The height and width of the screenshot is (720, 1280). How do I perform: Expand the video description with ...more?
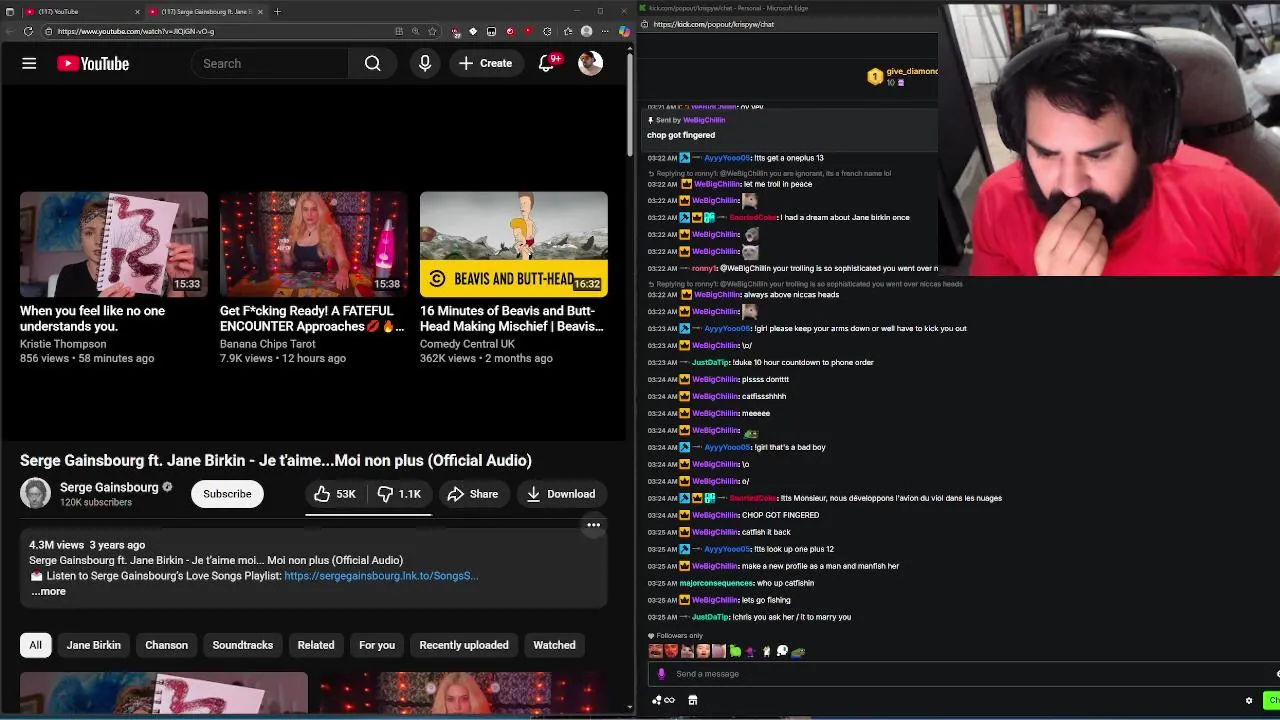coord(48,591)
